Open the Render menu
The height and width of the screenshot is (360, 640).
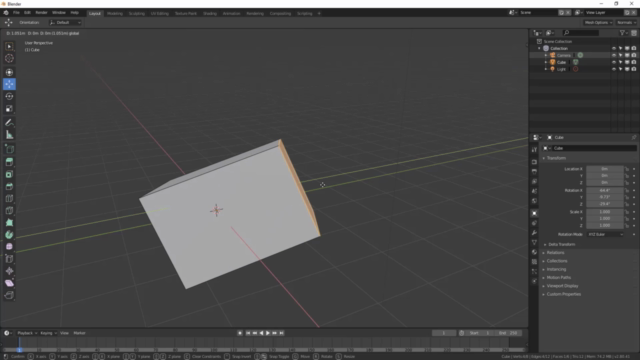coord(41,13)
